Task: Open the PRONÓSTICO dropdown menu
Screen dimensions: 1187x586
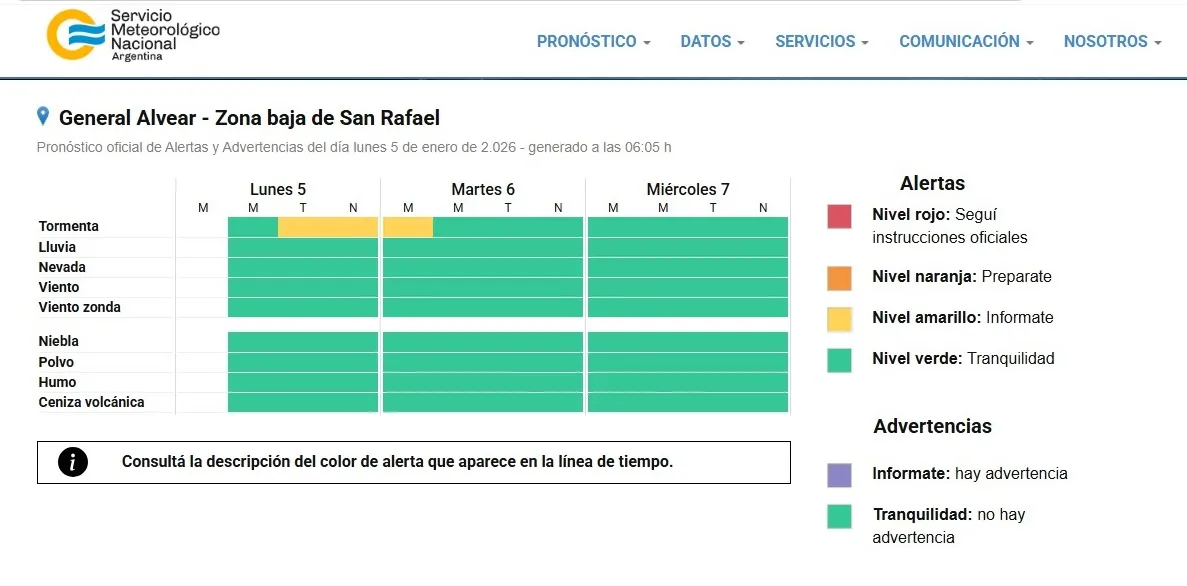Action: (x=593, y=41)
